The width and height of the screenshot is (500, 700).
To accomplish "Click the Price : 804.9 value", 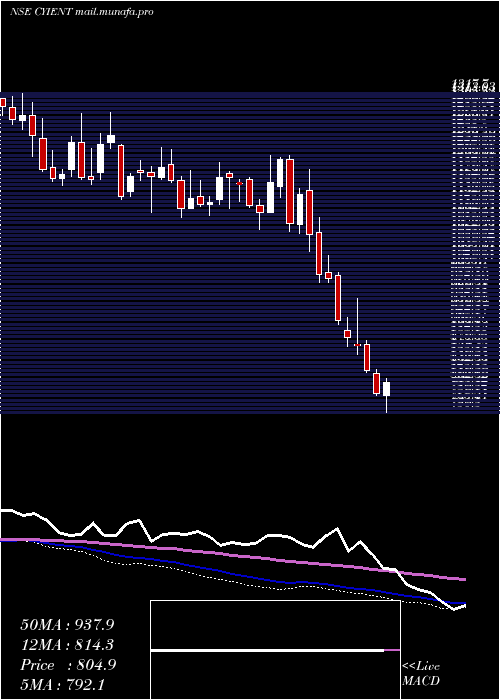I will click(x=68, y=665).
